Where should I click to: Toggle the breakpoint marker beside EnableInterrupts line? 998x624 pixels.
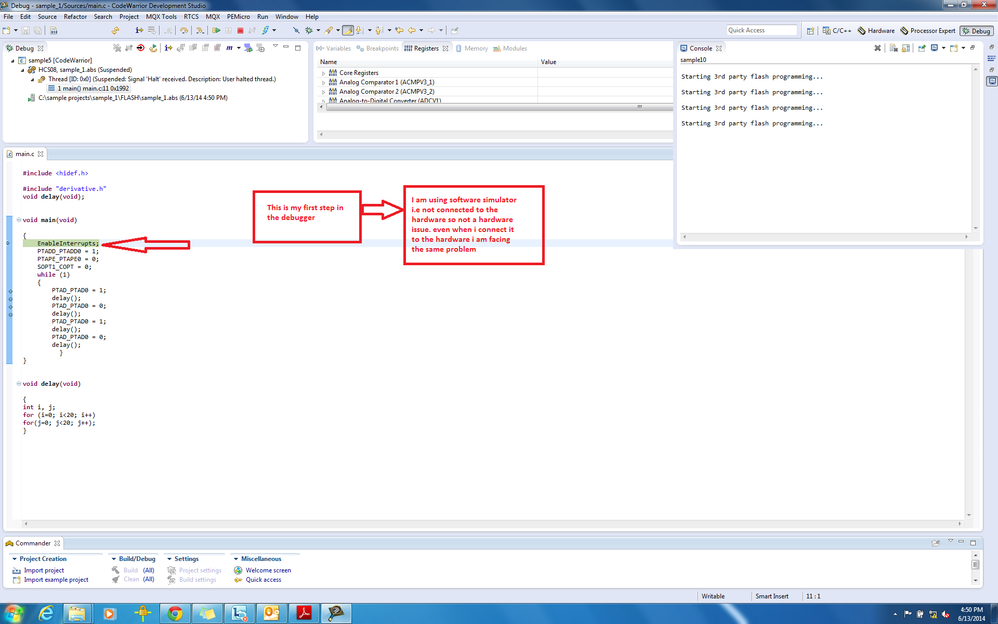pos(8,243)
